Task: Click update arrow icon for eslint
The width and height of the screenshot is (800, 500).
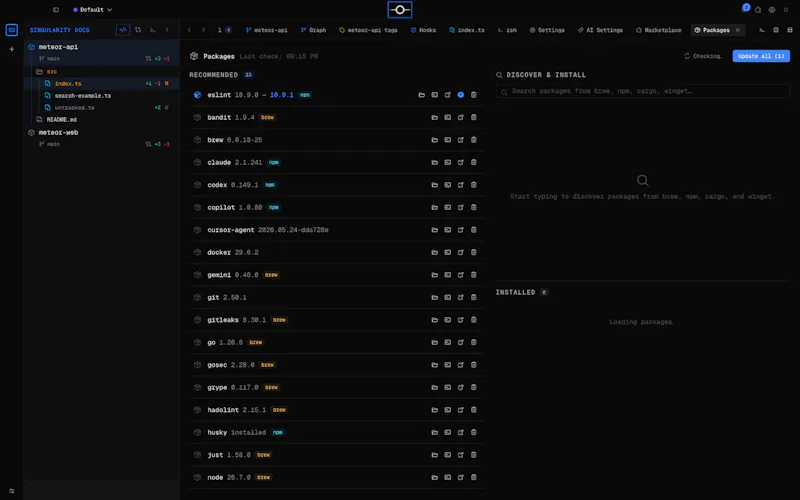Action: click(x=461, y=95)
